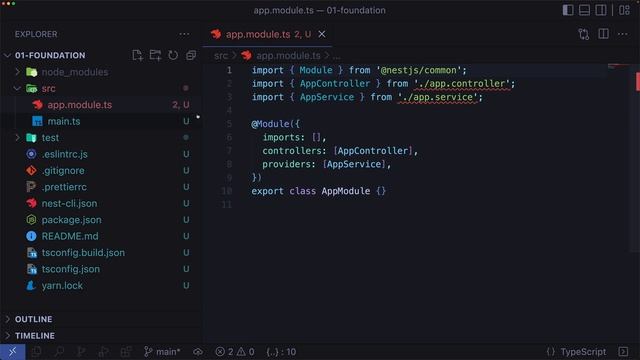The height and width of the screenshot is (360, 640).
Task: Click the errors and warnings count indicator
Action: [x=235, y=351]
